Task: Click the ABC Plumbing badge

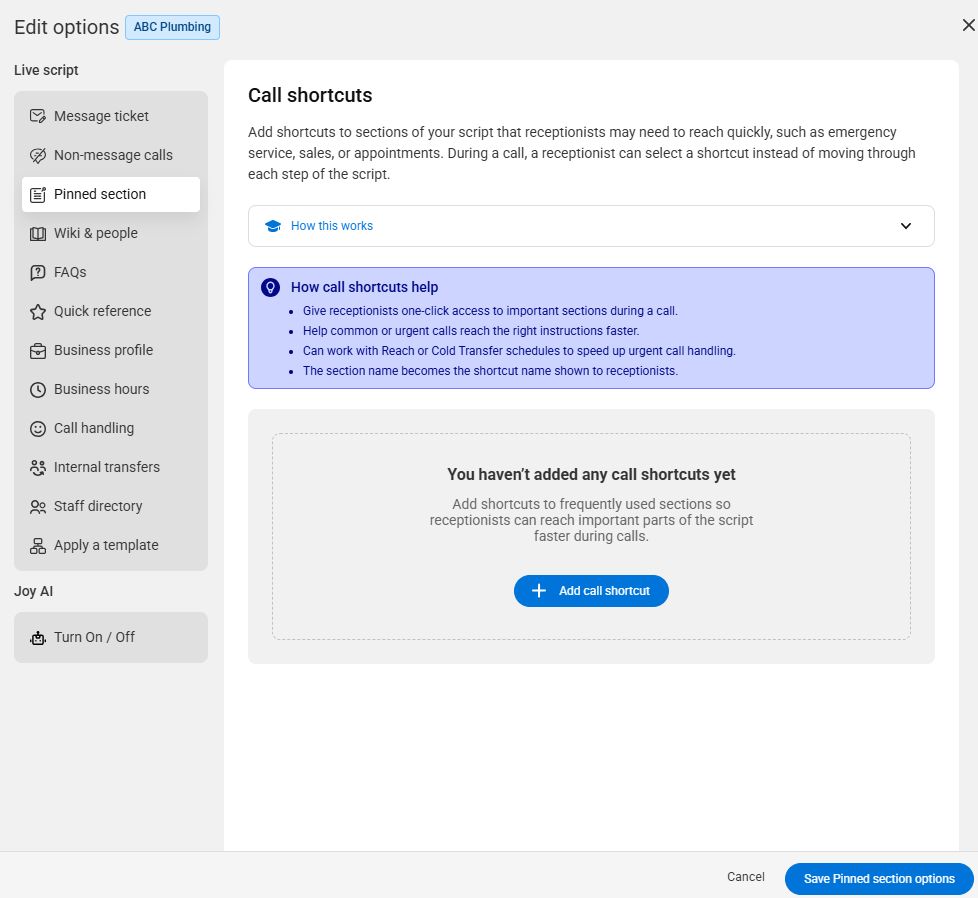Action: coord(172,27)
